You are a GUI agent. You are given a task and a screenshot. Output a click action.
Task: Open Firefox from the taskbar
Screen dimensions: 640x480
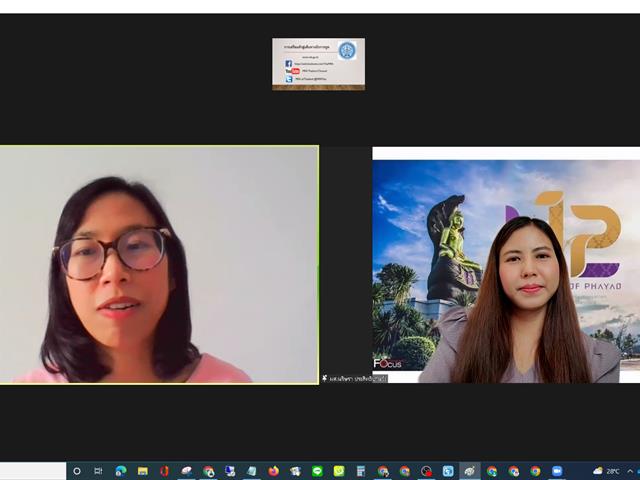point(273,471)
